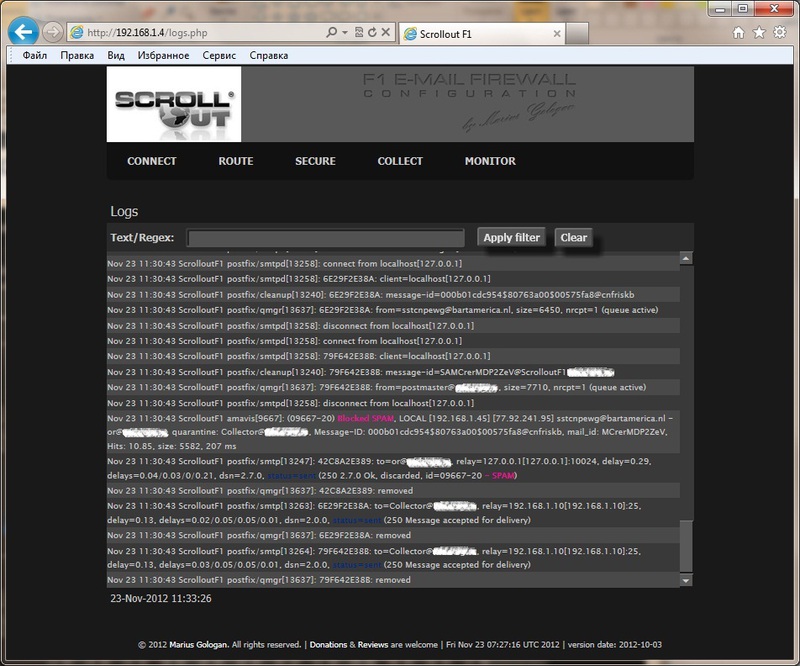Select log line '79F642E38B: client=localhost'

pos(393,356)
